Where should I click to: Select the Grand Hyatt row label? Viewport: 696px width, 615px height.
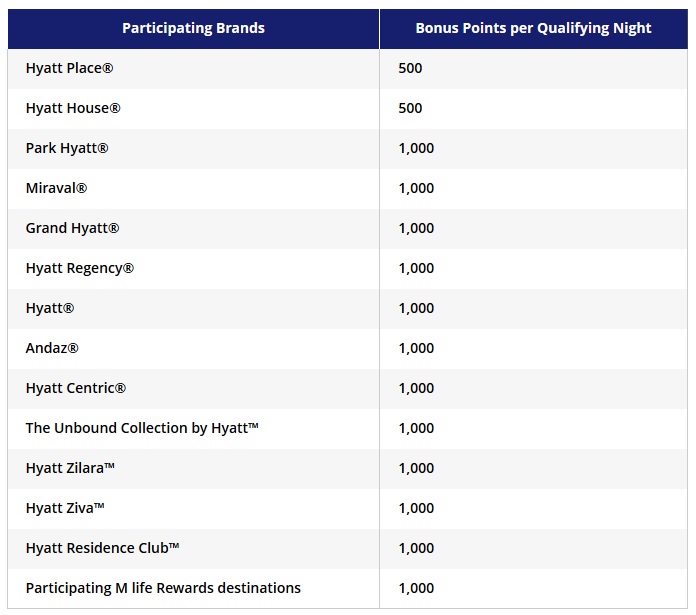(72, 228)
